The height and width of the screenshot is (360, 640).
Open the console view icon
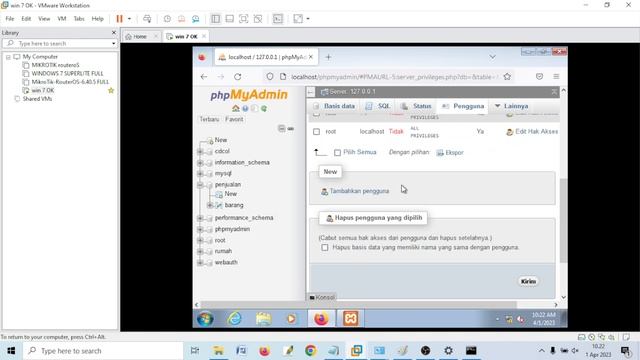278,19
